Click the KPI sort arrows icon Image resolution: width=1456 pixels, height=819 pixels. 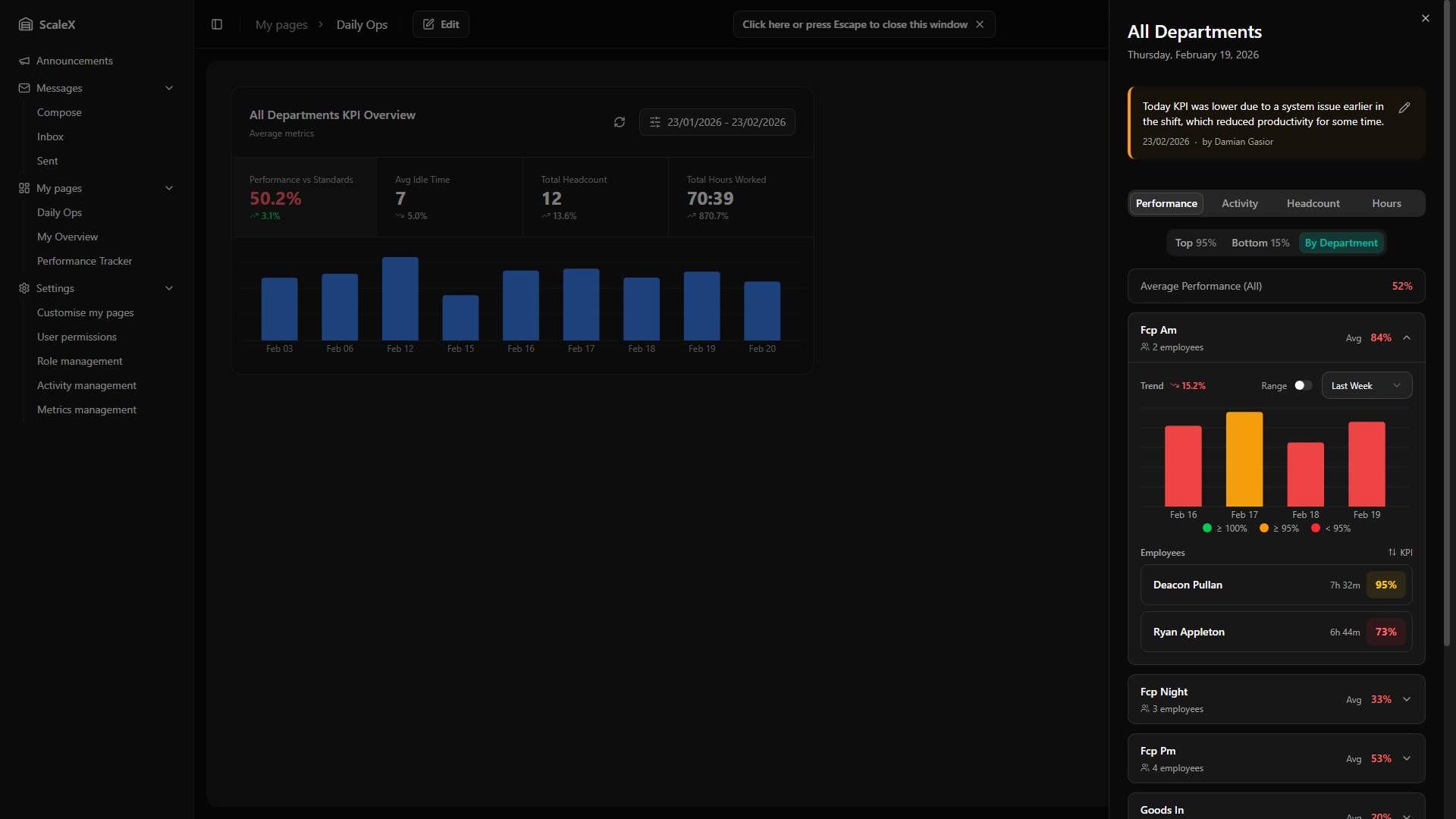coord(1392,552)
